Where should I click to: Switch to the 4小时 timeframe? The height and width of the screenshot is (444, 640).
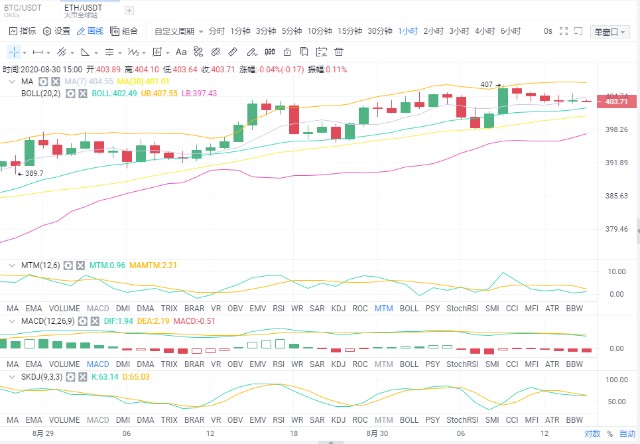click(x=484, y=31)
